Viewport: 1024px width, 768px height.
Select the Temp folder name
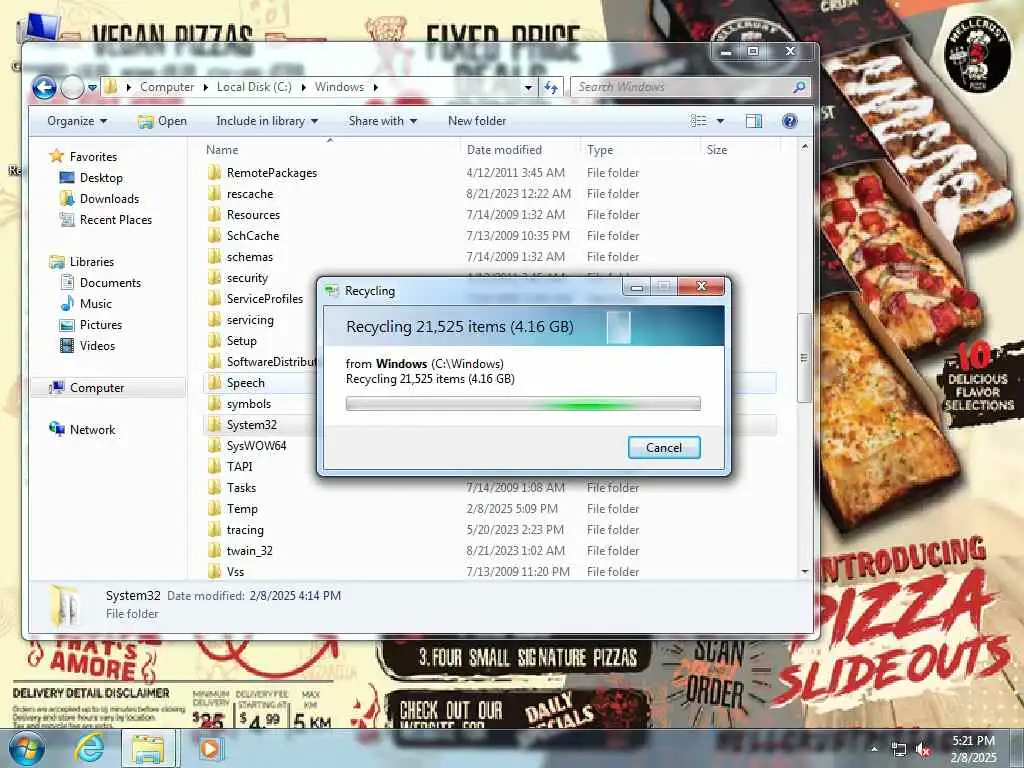[242, 509]
